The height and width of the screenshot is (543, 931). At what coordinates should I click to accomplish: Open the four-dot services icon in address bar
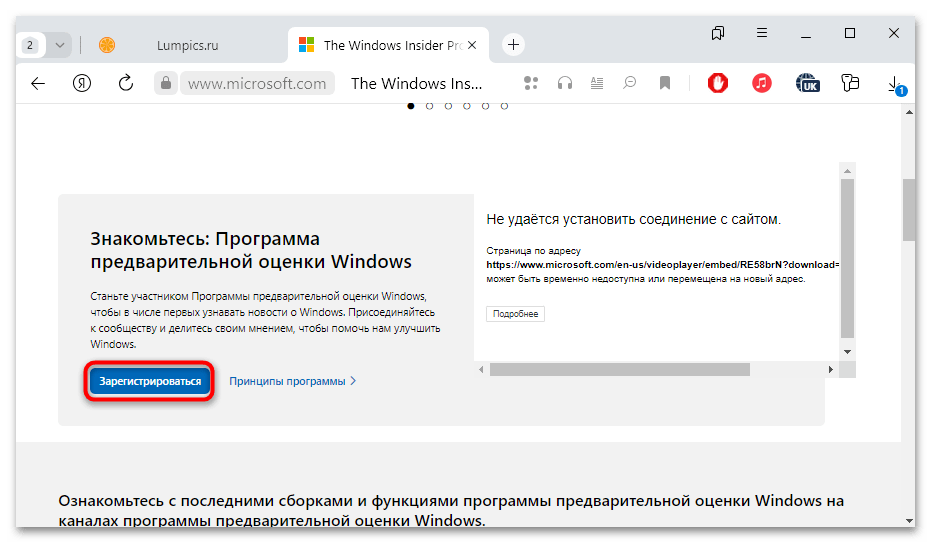click(x=531, y=83)
